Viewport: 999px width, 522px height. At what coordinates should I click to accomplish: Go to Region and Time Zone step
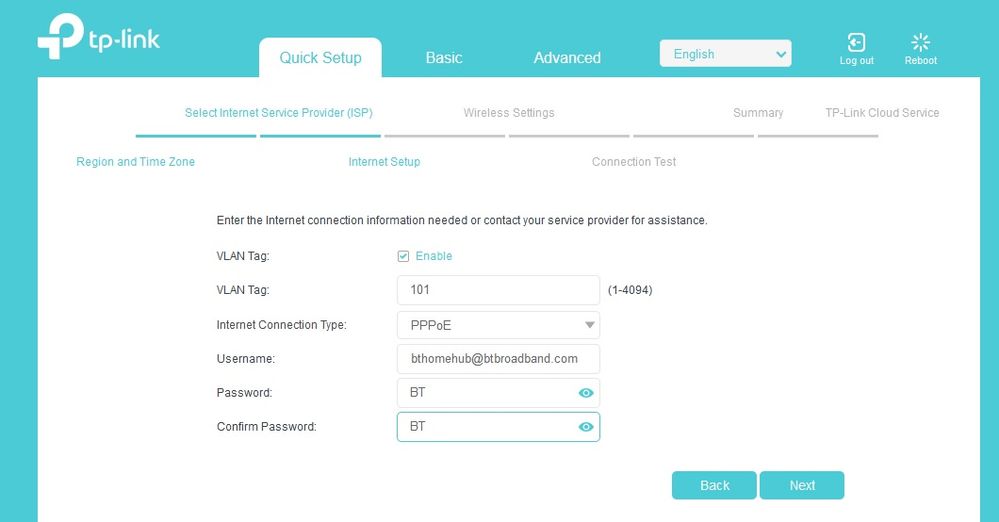[x=136, y=162]
